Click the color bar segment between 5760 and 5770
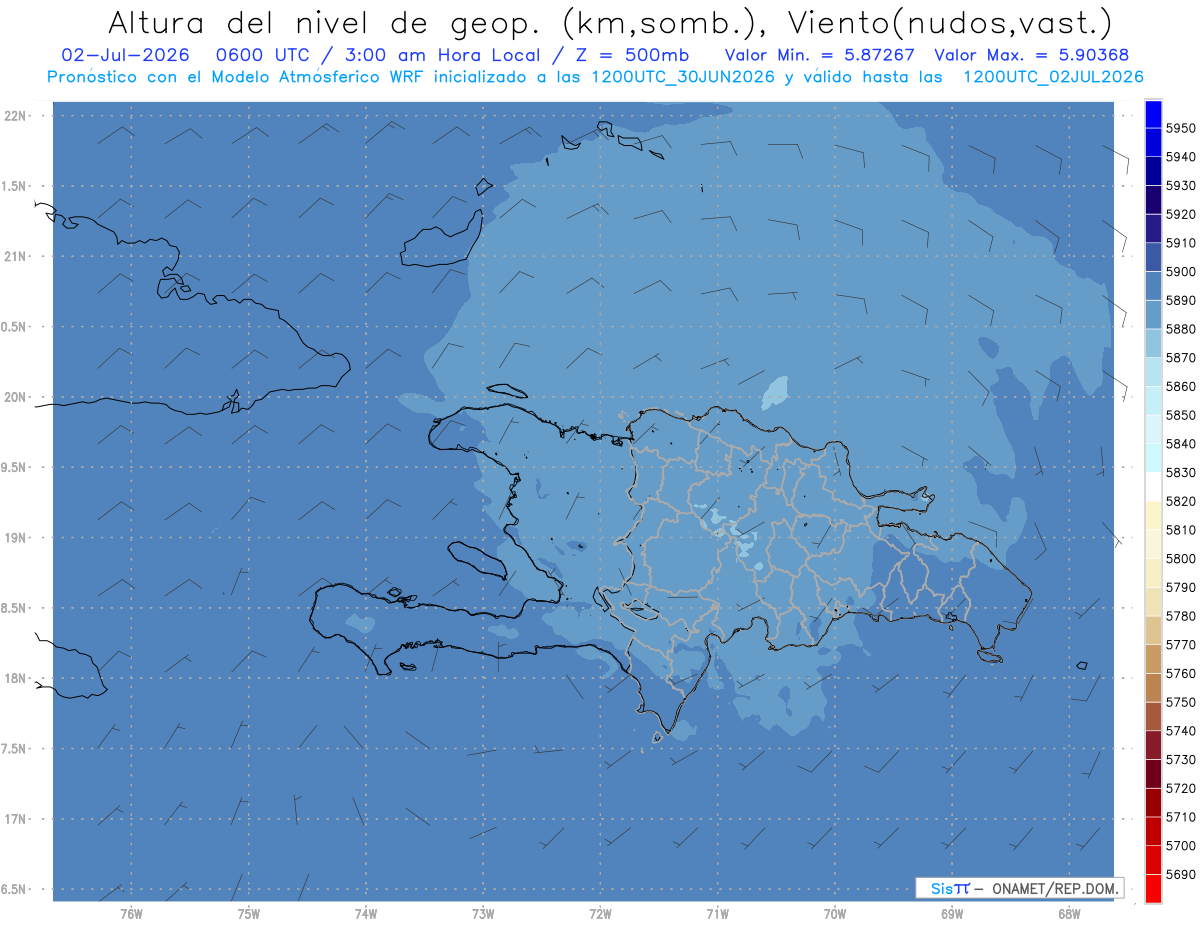 [x=1153, y=659]
